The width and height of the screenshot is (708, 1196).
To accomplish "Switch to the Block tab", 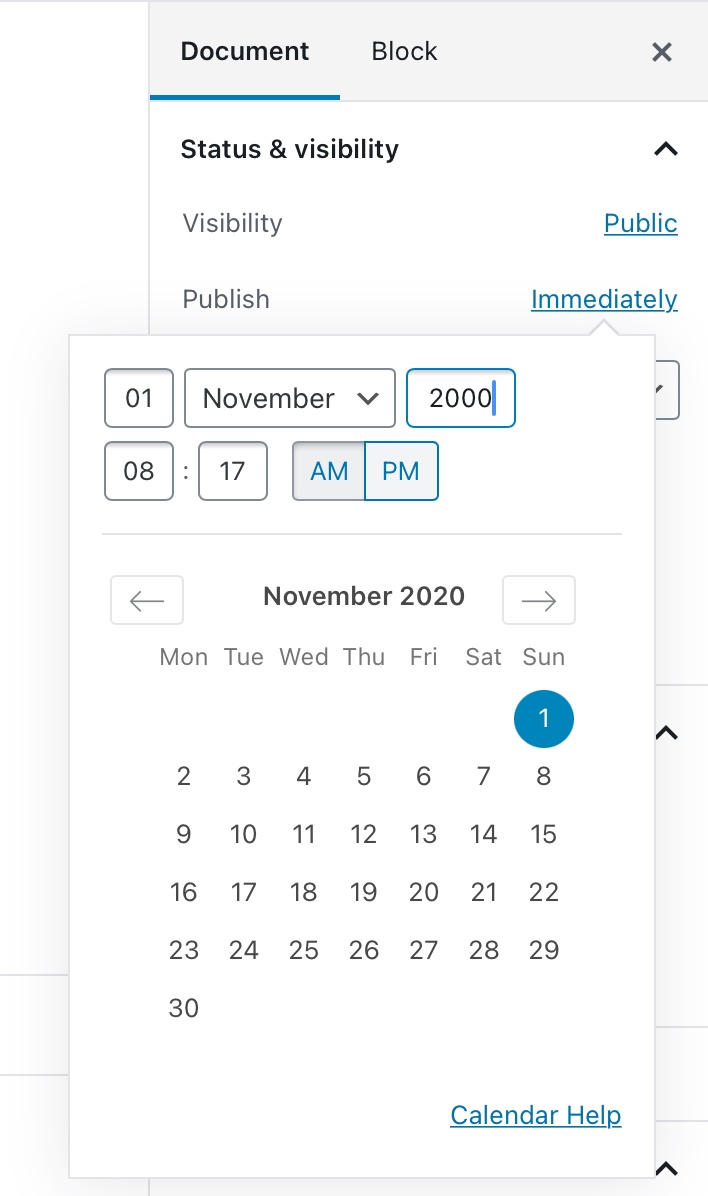I will click(403, 51).
